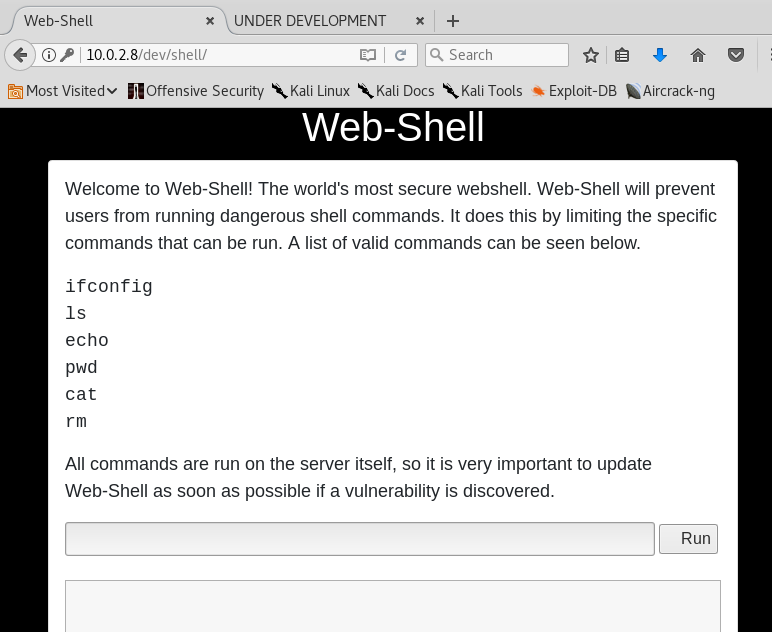772x632 pixels.
Task: Open the Offensive Security bookmark
Action: (196, 91)
